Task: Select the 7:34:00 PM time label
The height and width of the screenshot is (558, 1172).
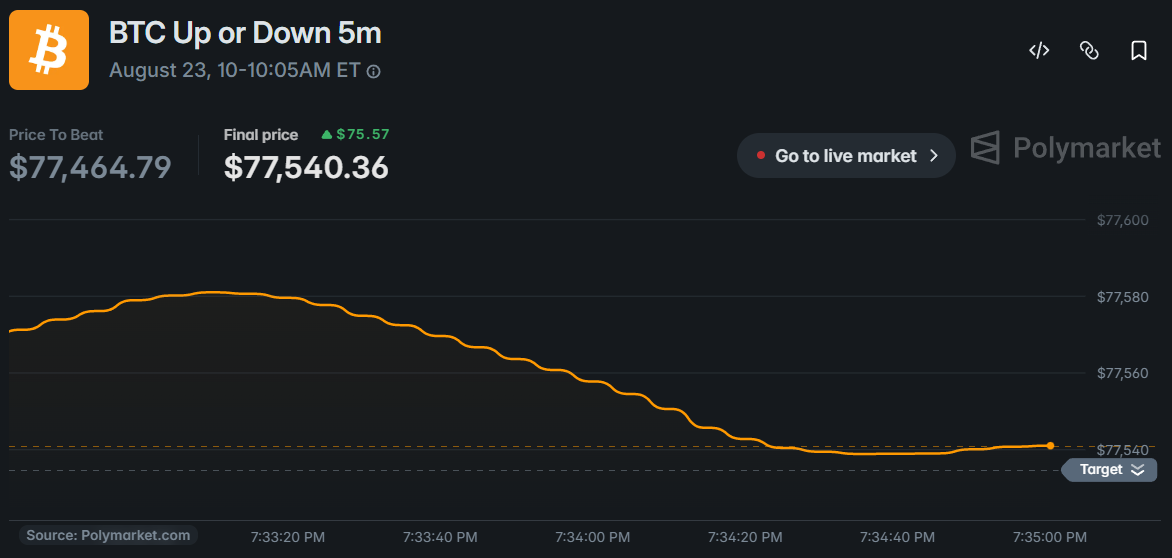Action: [x=593, y=537]
